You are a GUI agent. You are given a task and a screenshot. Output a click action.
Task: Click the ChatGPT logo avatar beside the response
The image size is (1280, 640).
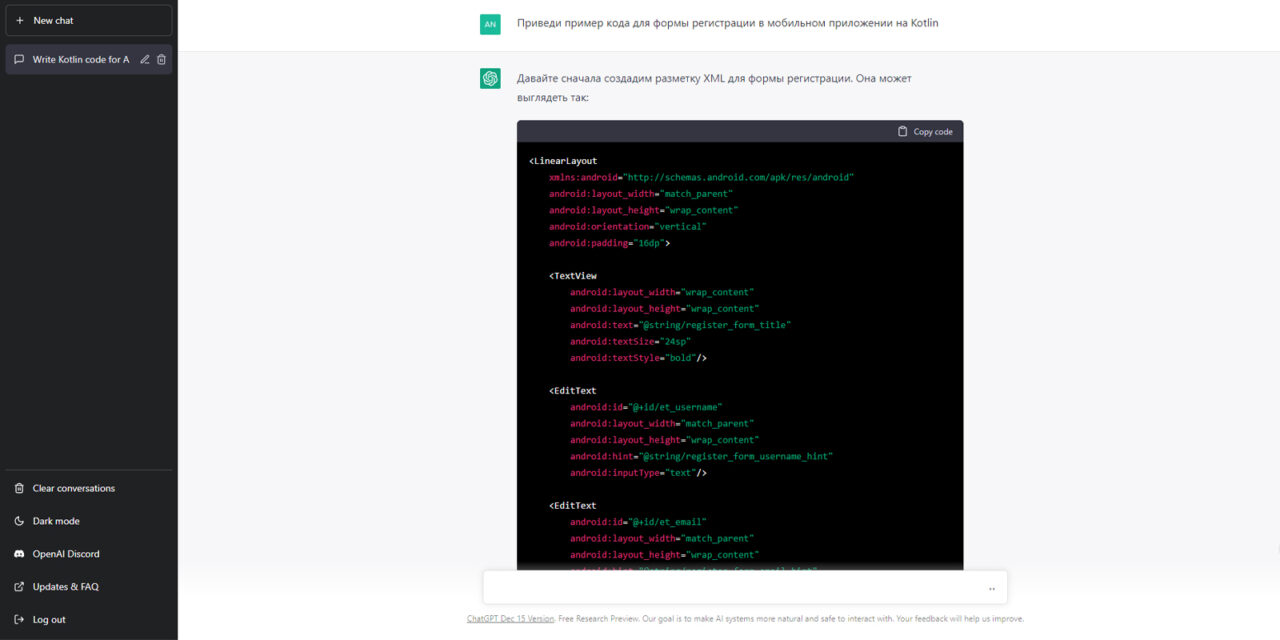click(490, 78)
